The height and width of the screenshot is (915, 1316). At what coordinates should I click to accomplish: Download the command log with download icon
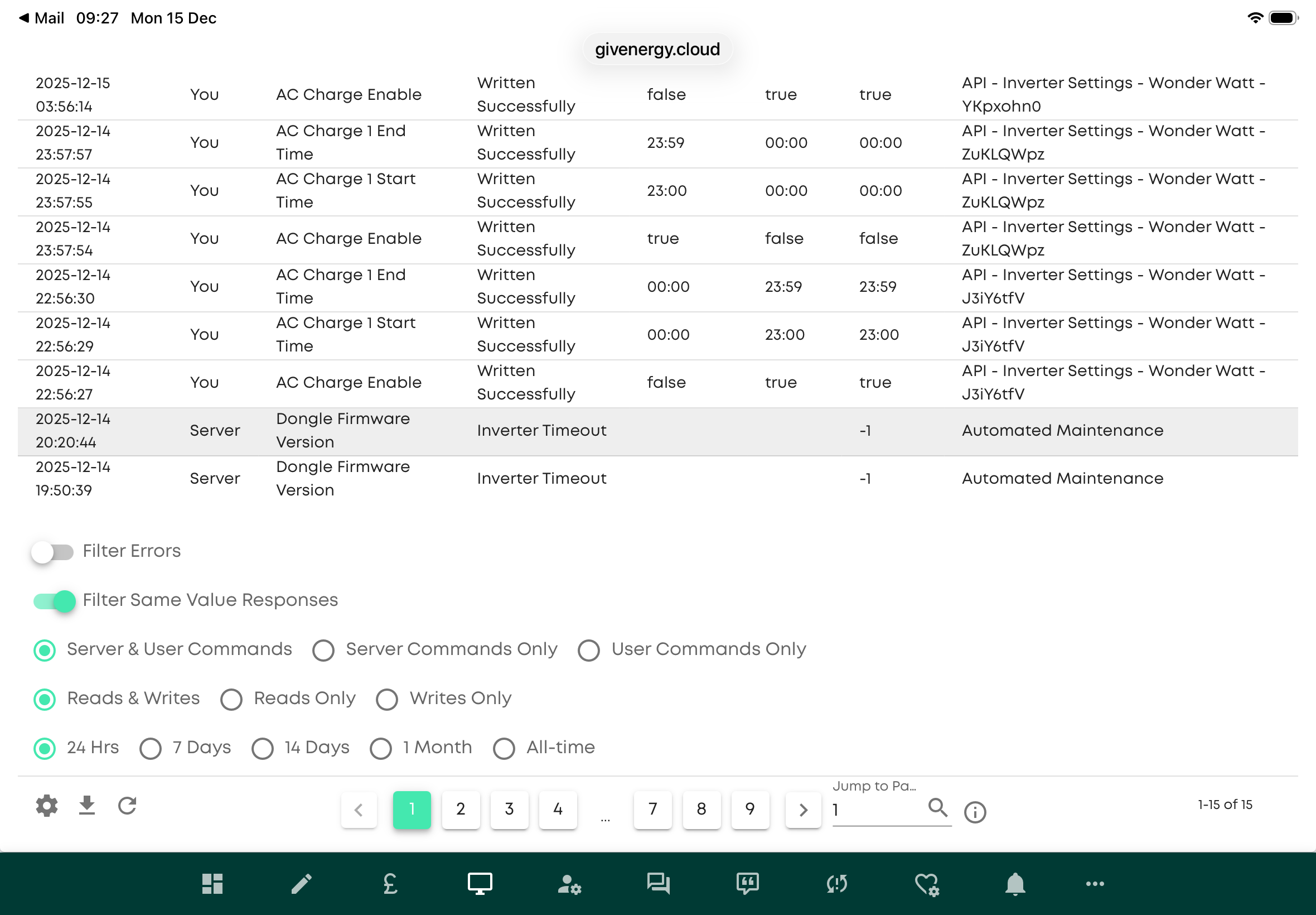(x=86, y=805)
